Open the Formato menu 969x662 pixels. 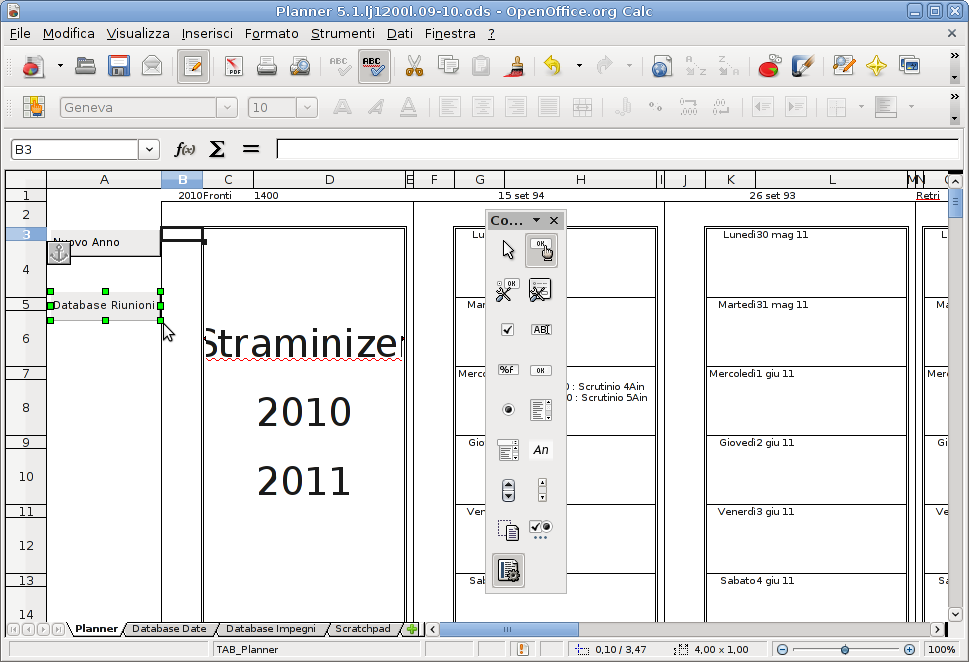271,33
